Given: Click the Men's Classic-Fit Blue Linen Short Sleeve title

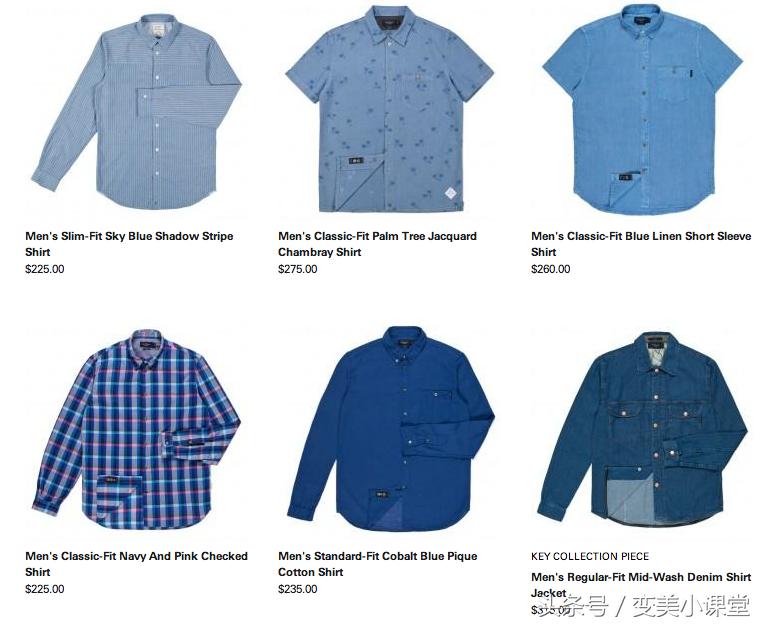Looking at the screenshot, I should click(641, 244).
